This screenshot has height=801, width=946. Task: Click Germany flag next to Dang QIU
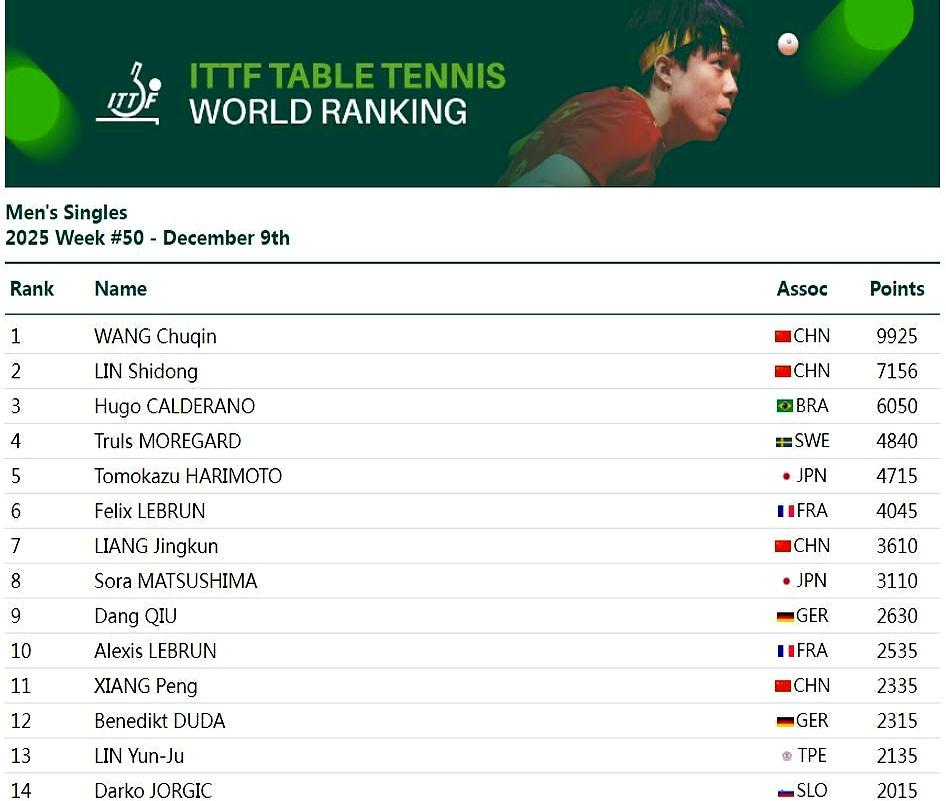coord(785,617)
